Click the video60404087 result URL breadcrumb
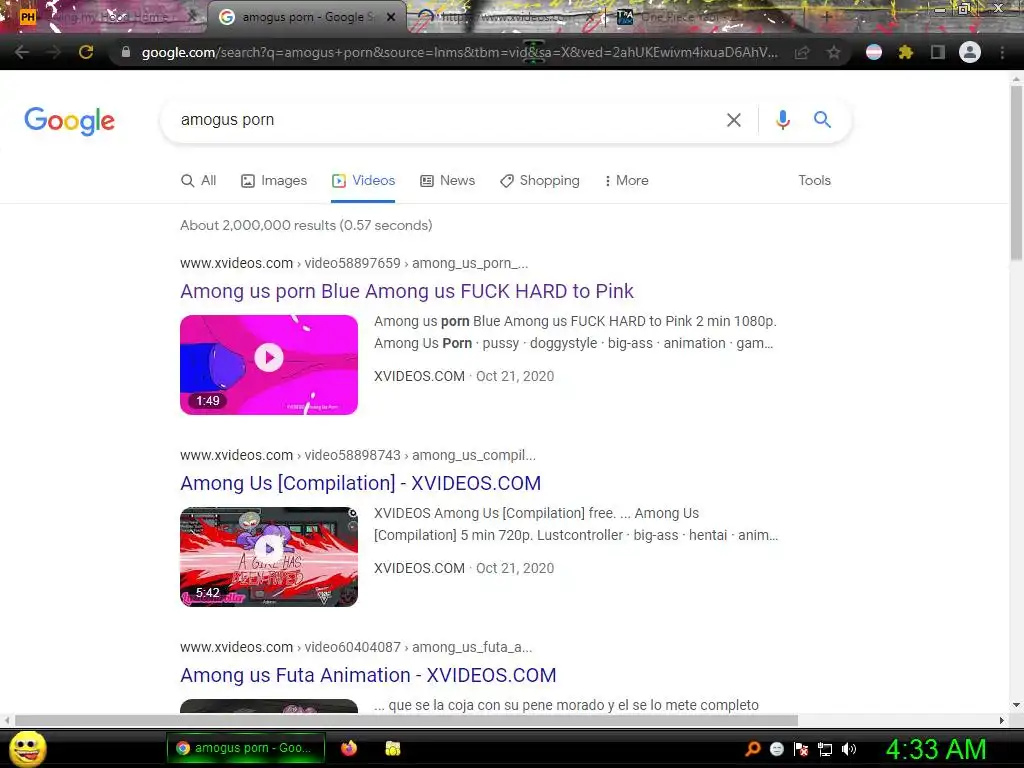This screenshot has width=1024, height=768. tap(356, 647)
